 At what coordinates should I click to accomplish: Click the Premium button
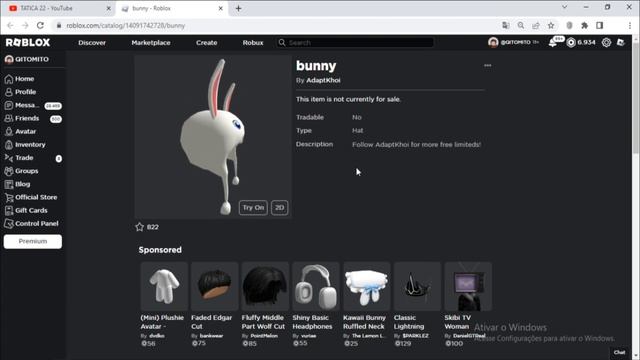point(33,241)
